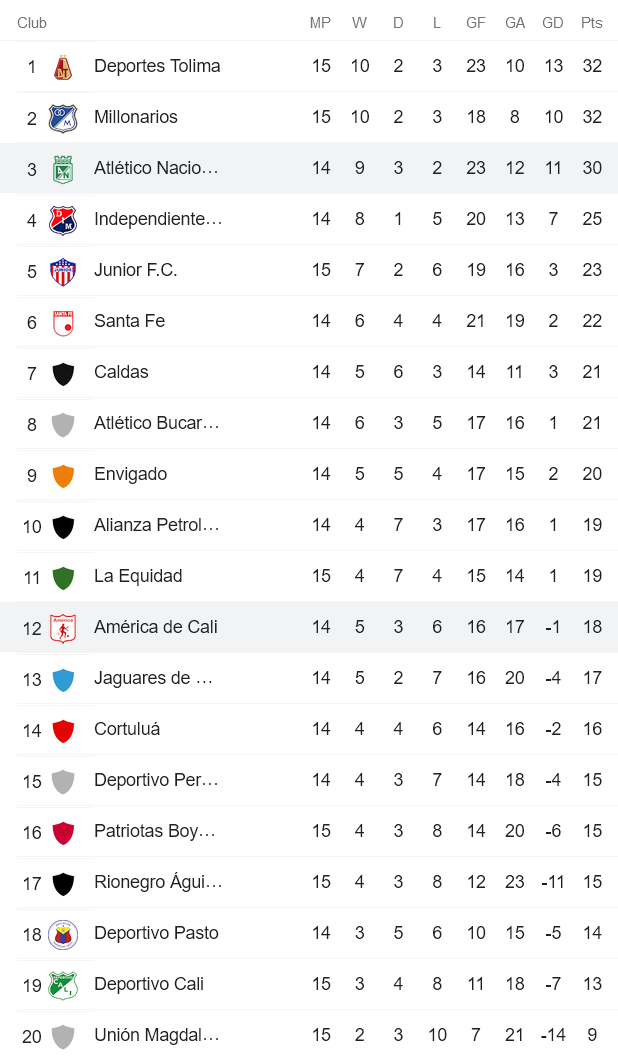Click the MP column header
The height and width of the screenshot is (1064, 618).
pyautogui.click(x=320, y=22)
